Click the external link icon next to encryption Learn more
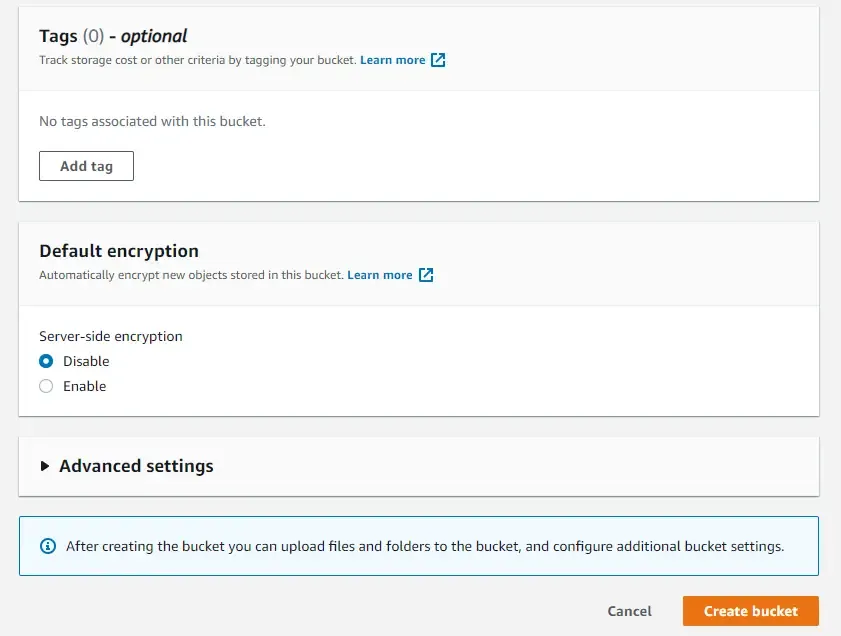This screenshot has height=636, width=841. click(425, 275)
